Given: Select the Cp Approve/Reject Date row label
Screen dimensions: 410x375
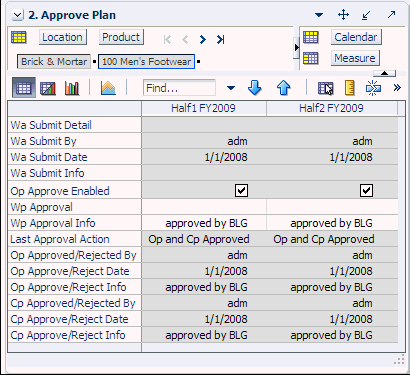Looking at the screenshot, I should point(75,319).
